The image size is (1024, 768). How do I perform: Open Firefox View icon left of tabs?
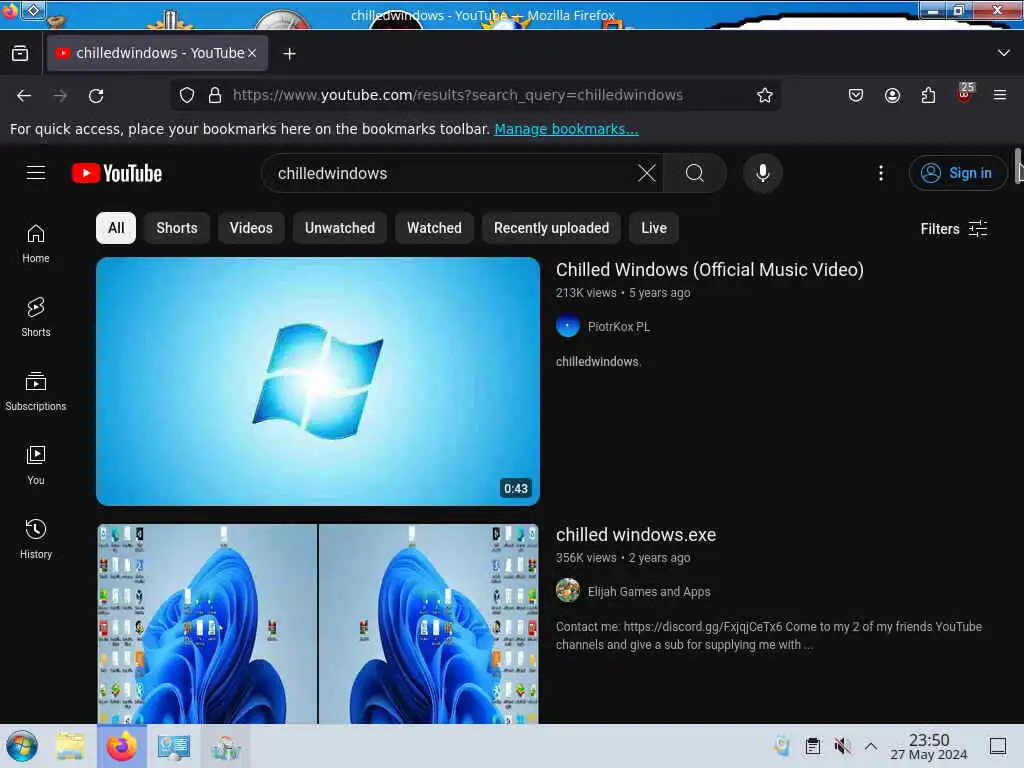(x=20, y=53)
